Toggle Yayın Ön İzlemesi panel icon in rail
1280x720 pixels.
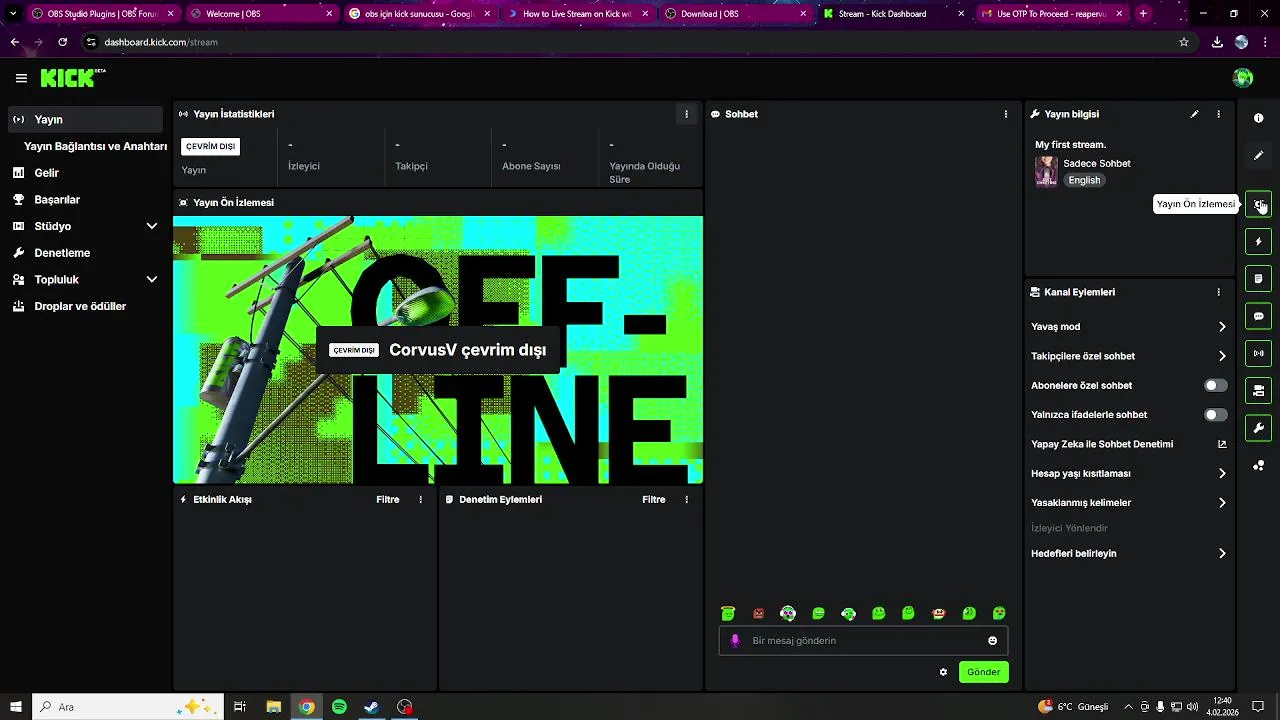pyautogui.click(x=1258, y=204)
